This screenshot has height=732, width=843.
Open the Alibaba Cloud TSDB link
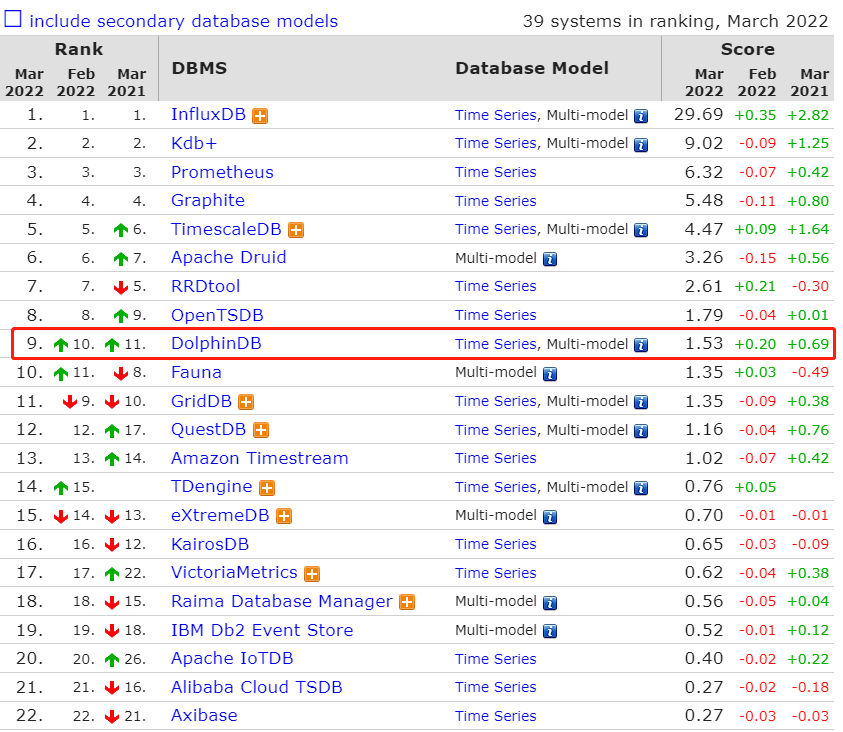(x=256, y=687)
